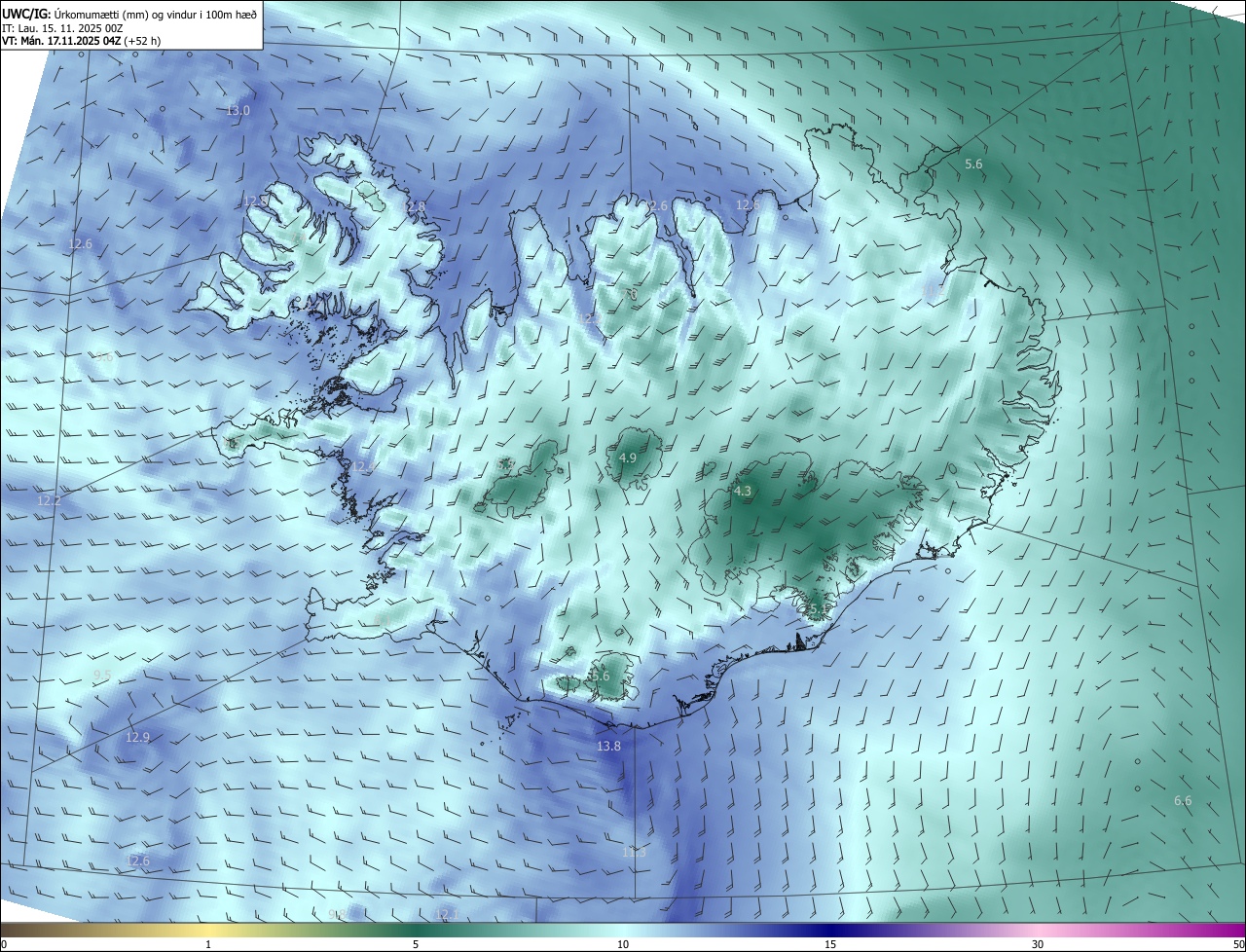This screenshot has height=952, width=1246.
Task: Click the 'VT: Mán. 17.11.2025 04Z (+52 h)' line
Action: (82, 41)
